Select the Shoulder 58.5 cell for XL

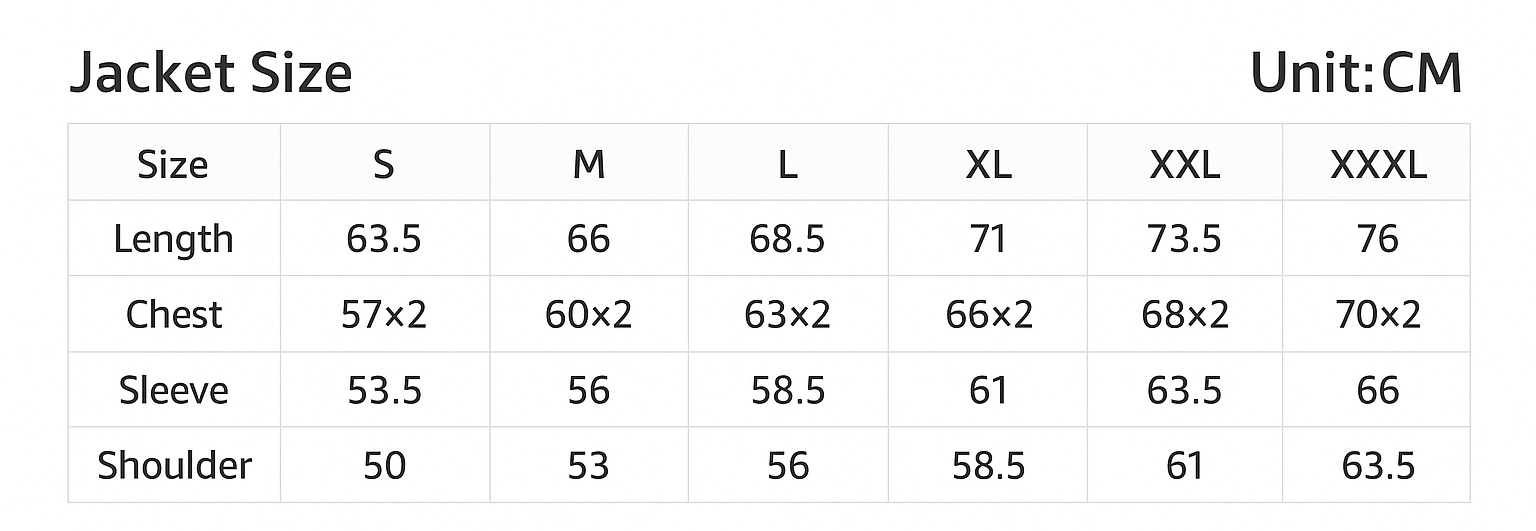988,466
